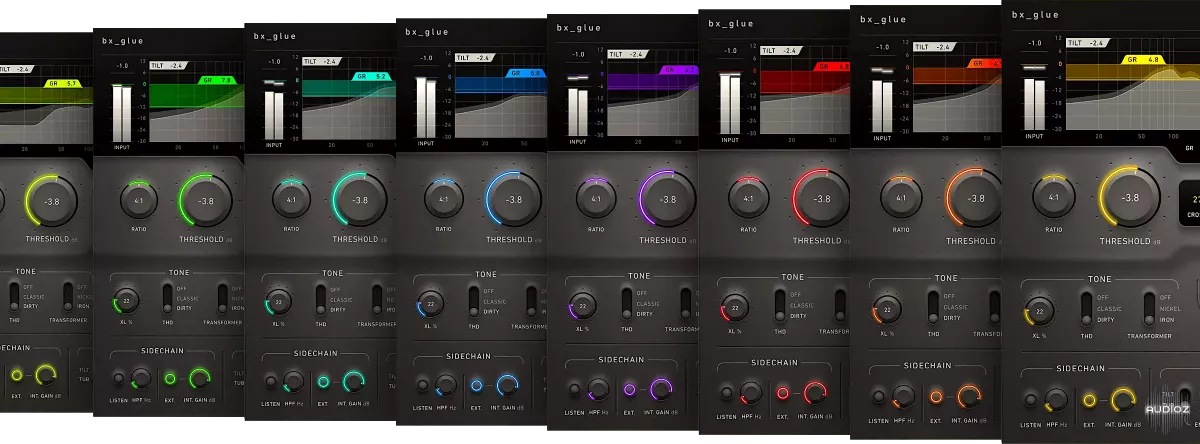This screenshot has height=444, width=1200.
Task: Flip the Transformer switch in green panel
Action: tap(222, 297)
